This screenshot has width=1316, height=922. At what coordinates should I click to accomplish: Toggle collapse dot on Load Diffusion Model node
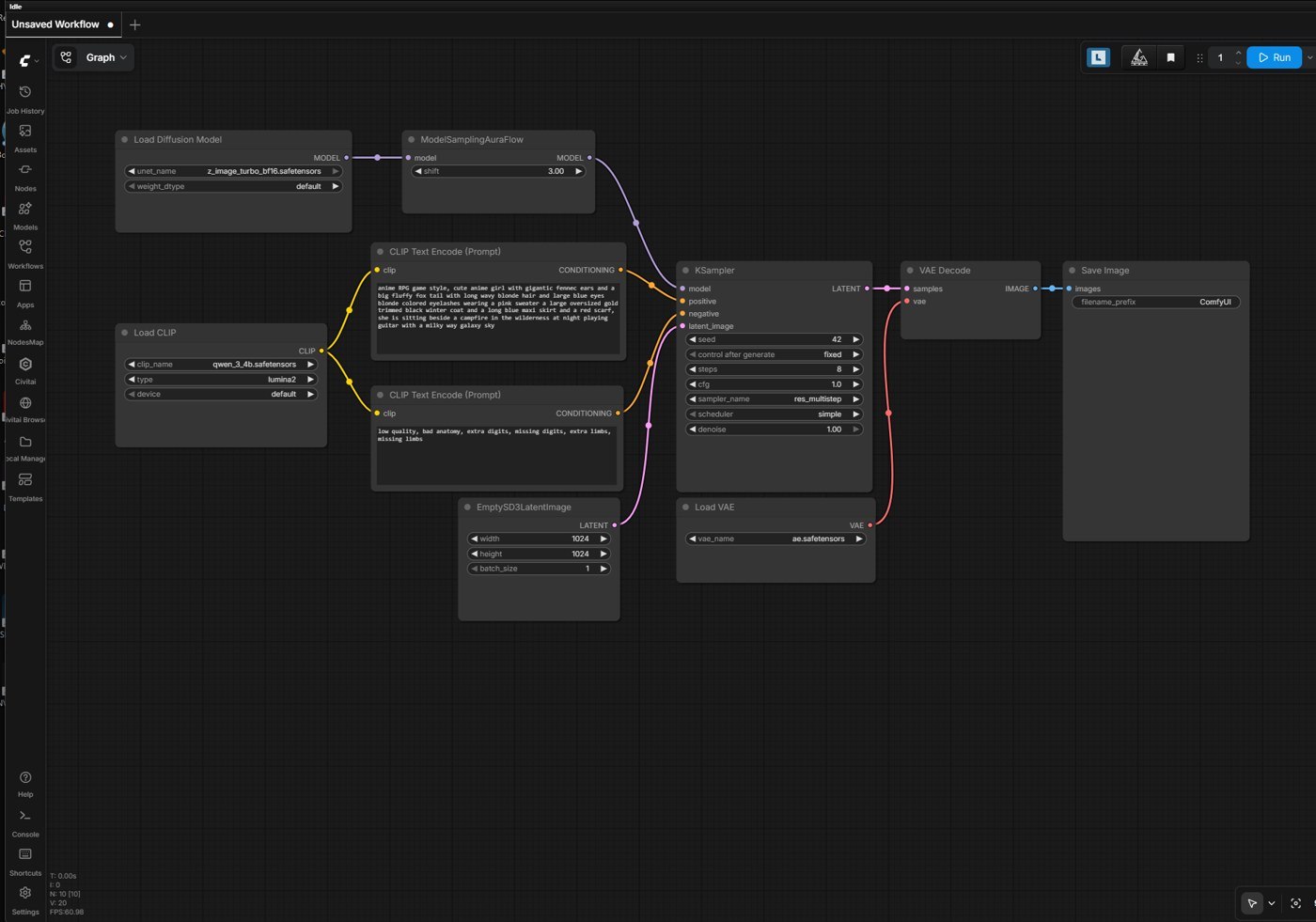pyautogui.click(x=124, y=139)
